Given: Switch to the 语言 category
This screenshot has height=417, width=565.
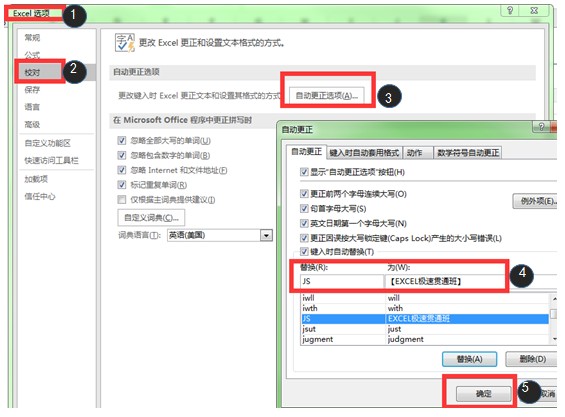Looking at the screenshot, I should [32, 107].
